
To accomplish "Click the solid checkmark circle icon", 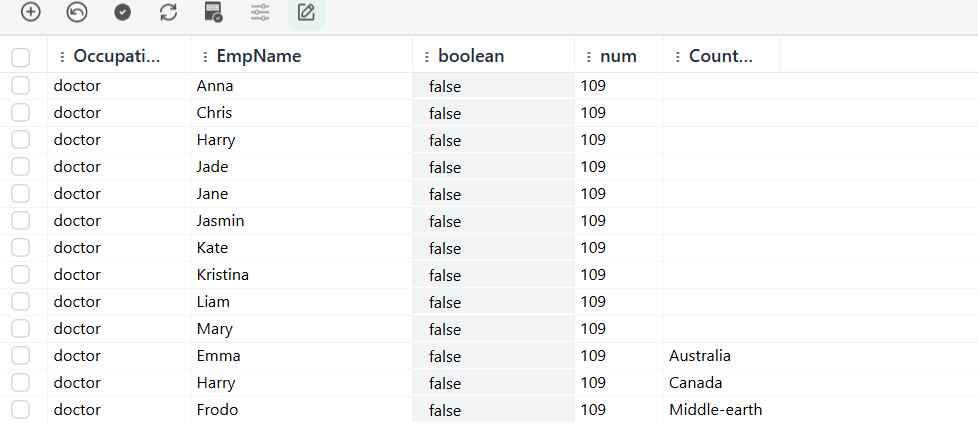I will click(x=123, y=12).
